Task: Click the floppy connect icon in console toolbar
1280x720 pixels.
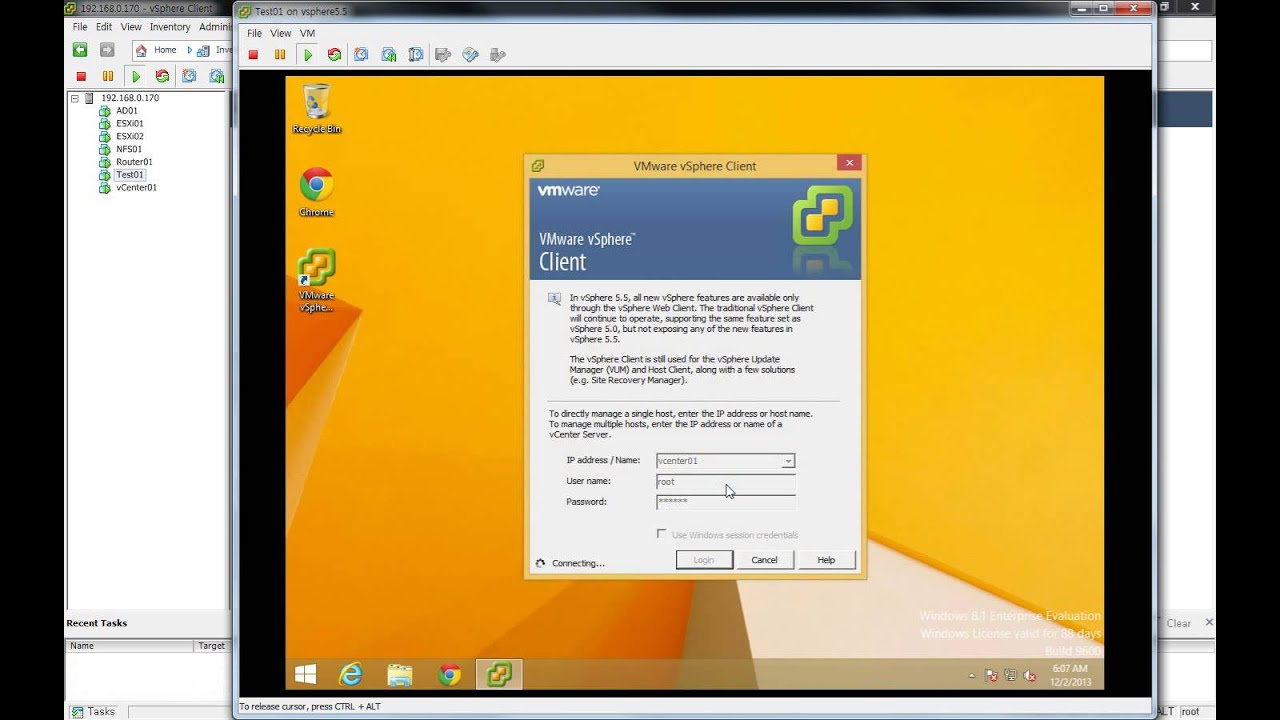Action: click(443, 55)
